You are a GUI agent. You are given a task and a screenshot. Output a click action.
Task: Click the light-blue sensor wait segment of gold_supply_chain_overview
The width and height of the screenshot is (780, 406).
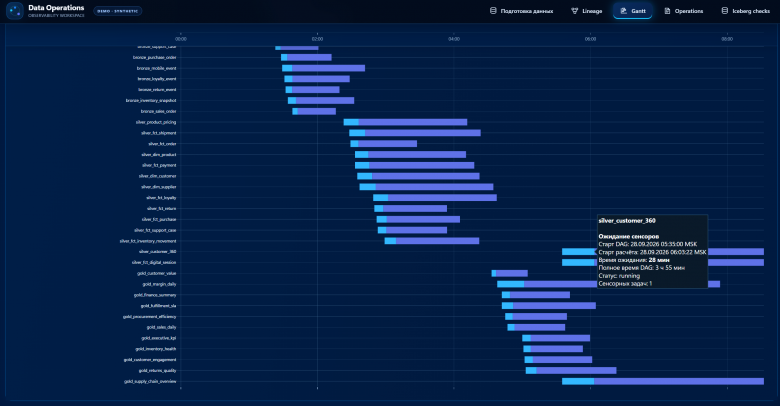[578, 382]
